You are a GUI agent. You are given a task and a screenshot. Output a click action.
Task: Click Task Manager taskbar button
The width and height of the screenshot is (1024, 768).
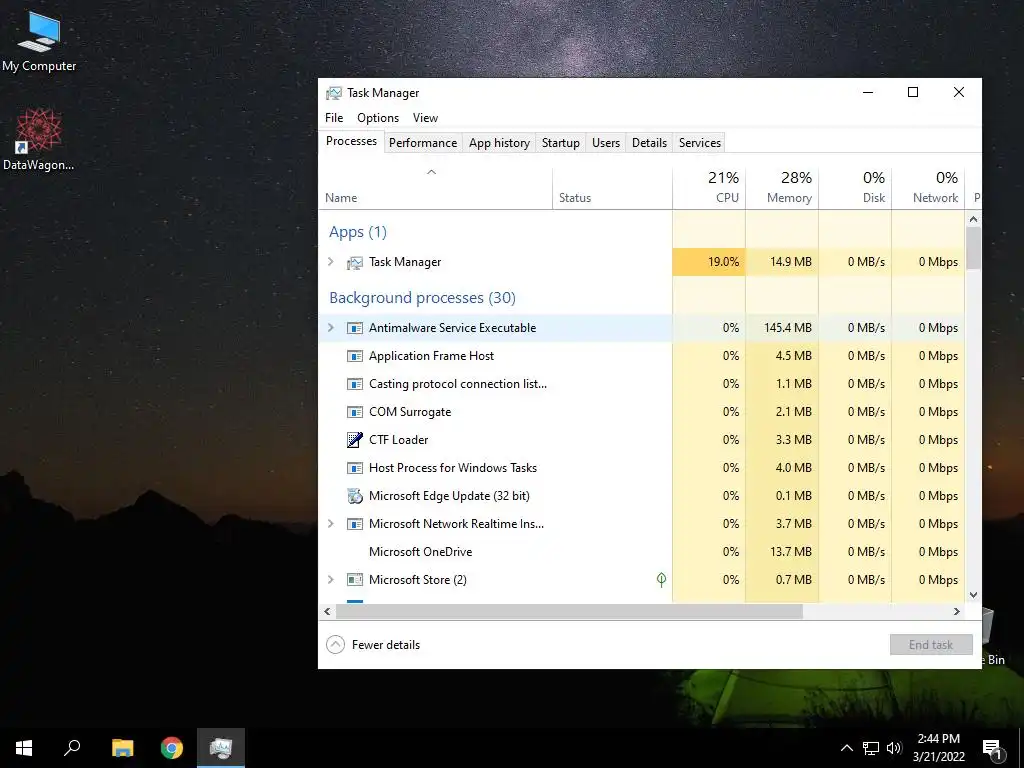point(221,748)
